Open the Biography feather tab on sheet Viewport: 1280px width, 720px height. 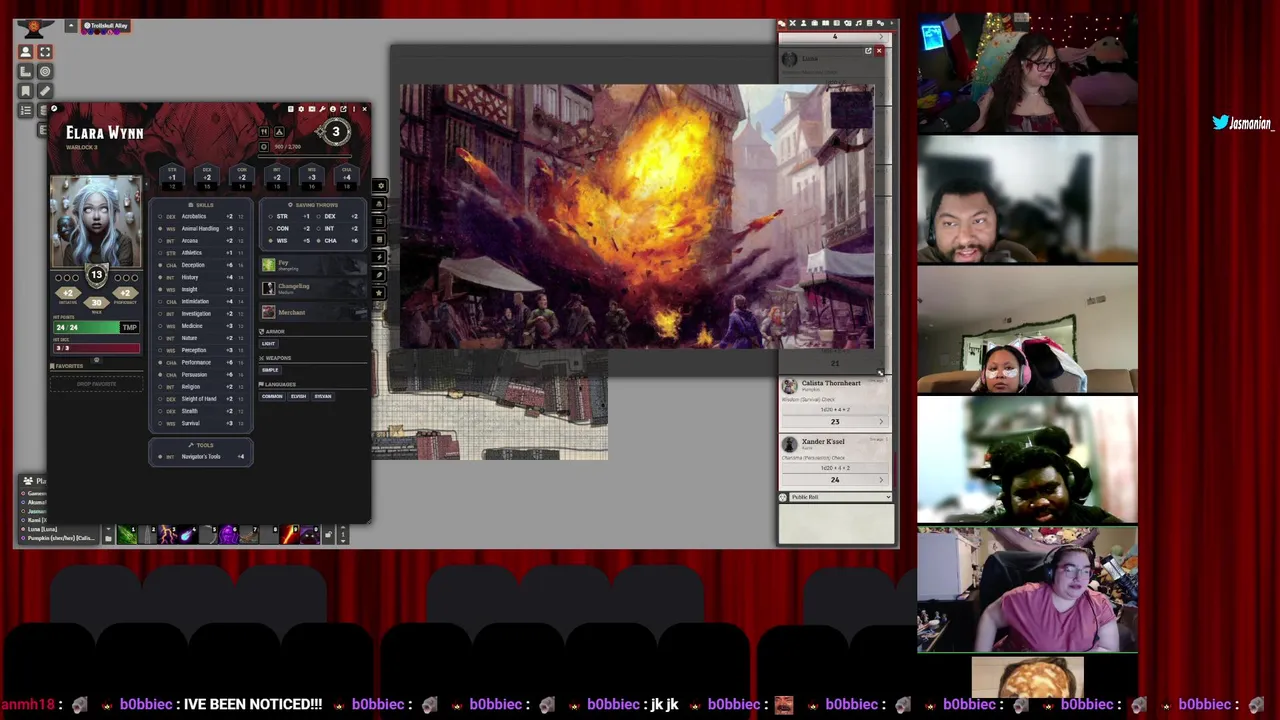tap(379, 275)
